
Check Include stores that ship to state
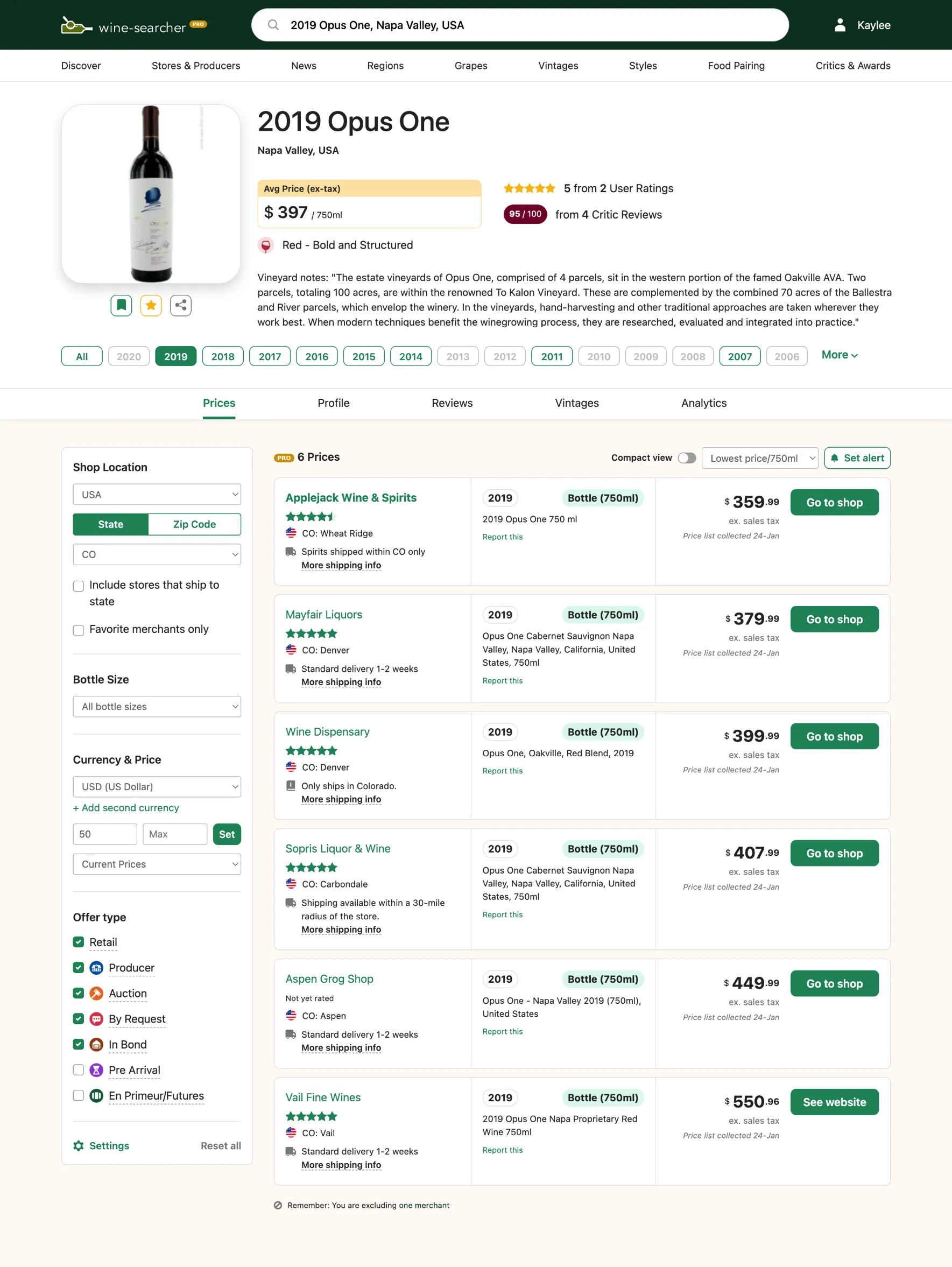point(79,586)
